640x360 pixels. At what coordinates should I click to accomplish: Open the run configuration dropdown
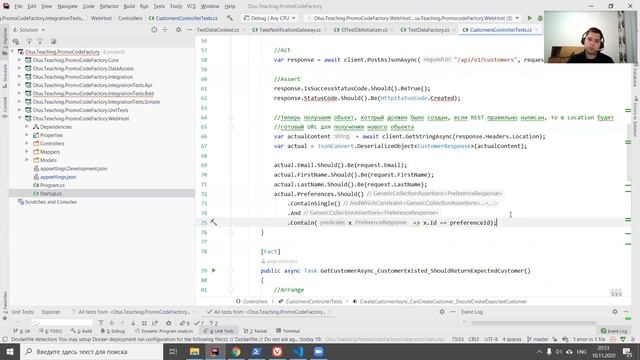tap(413, 18)
